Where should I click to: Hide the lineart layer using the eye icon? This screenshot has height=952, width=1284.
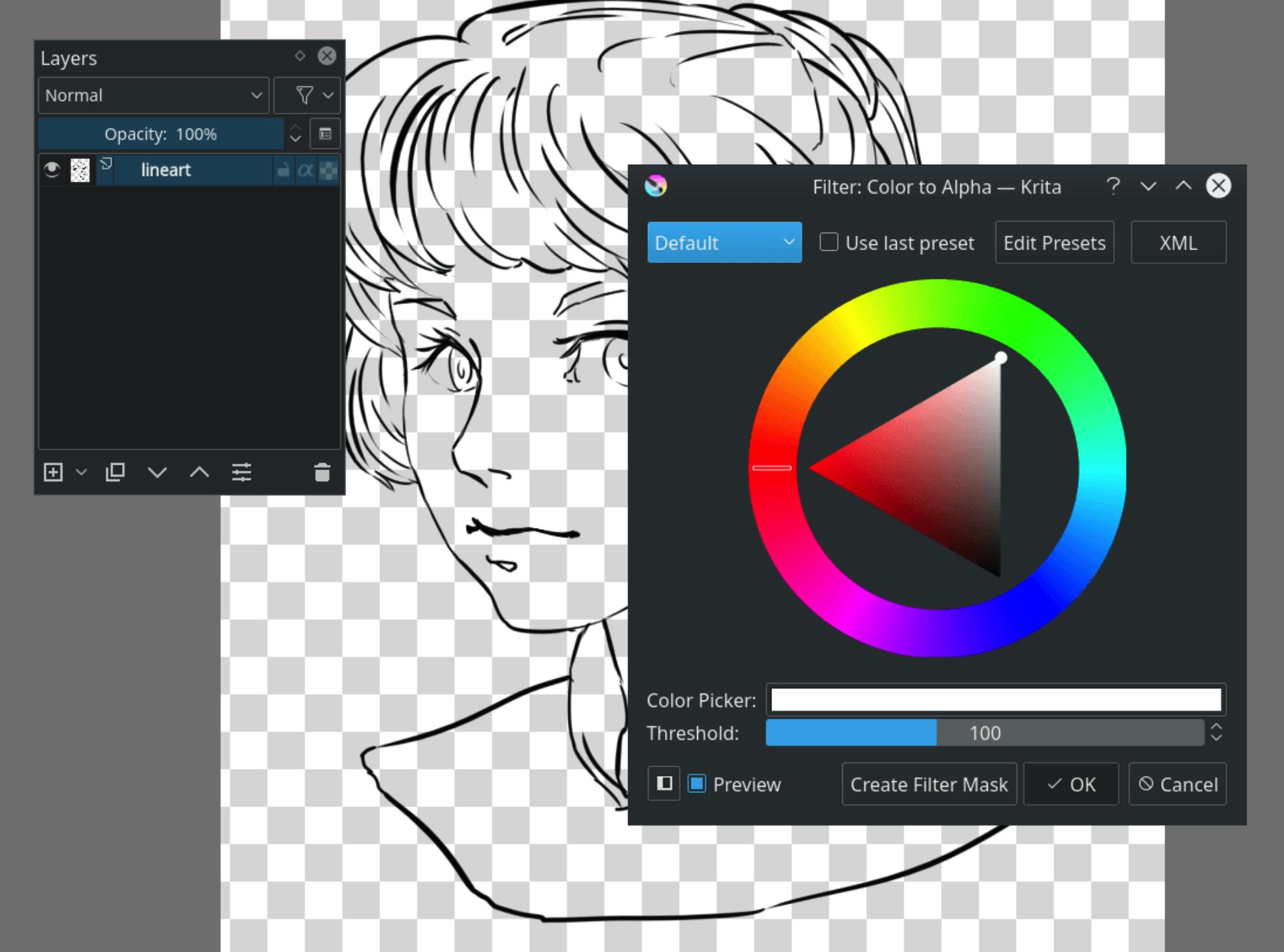click(52, 171)
